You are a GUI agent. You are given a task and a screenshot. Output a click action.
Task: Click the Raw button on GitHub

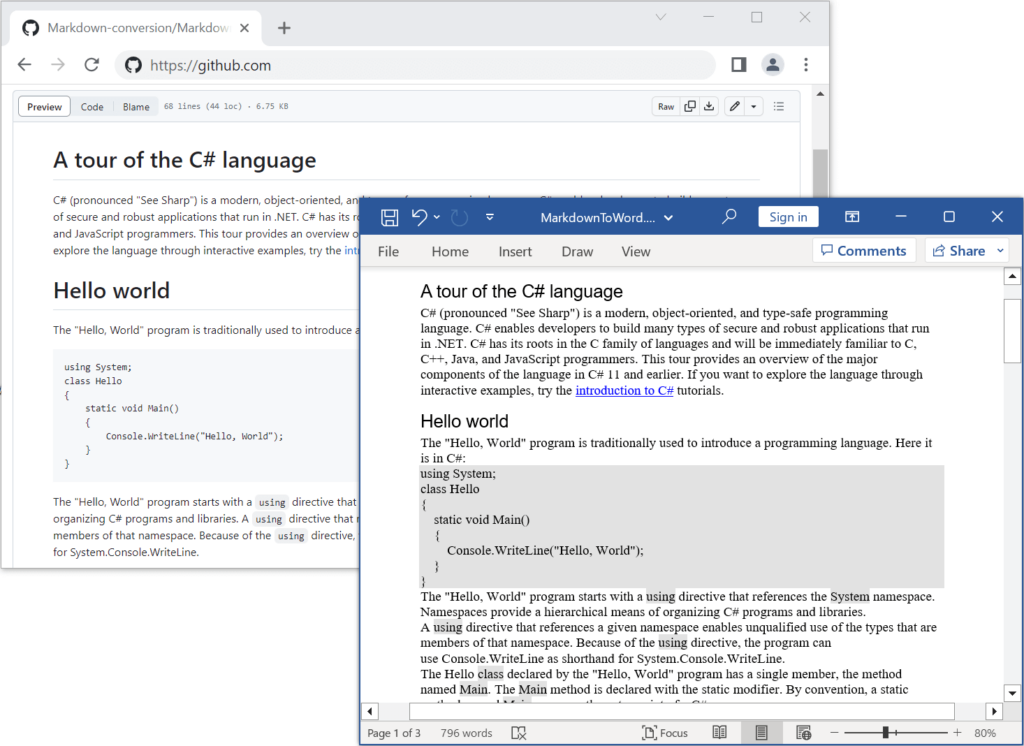[x=666, y=106]
